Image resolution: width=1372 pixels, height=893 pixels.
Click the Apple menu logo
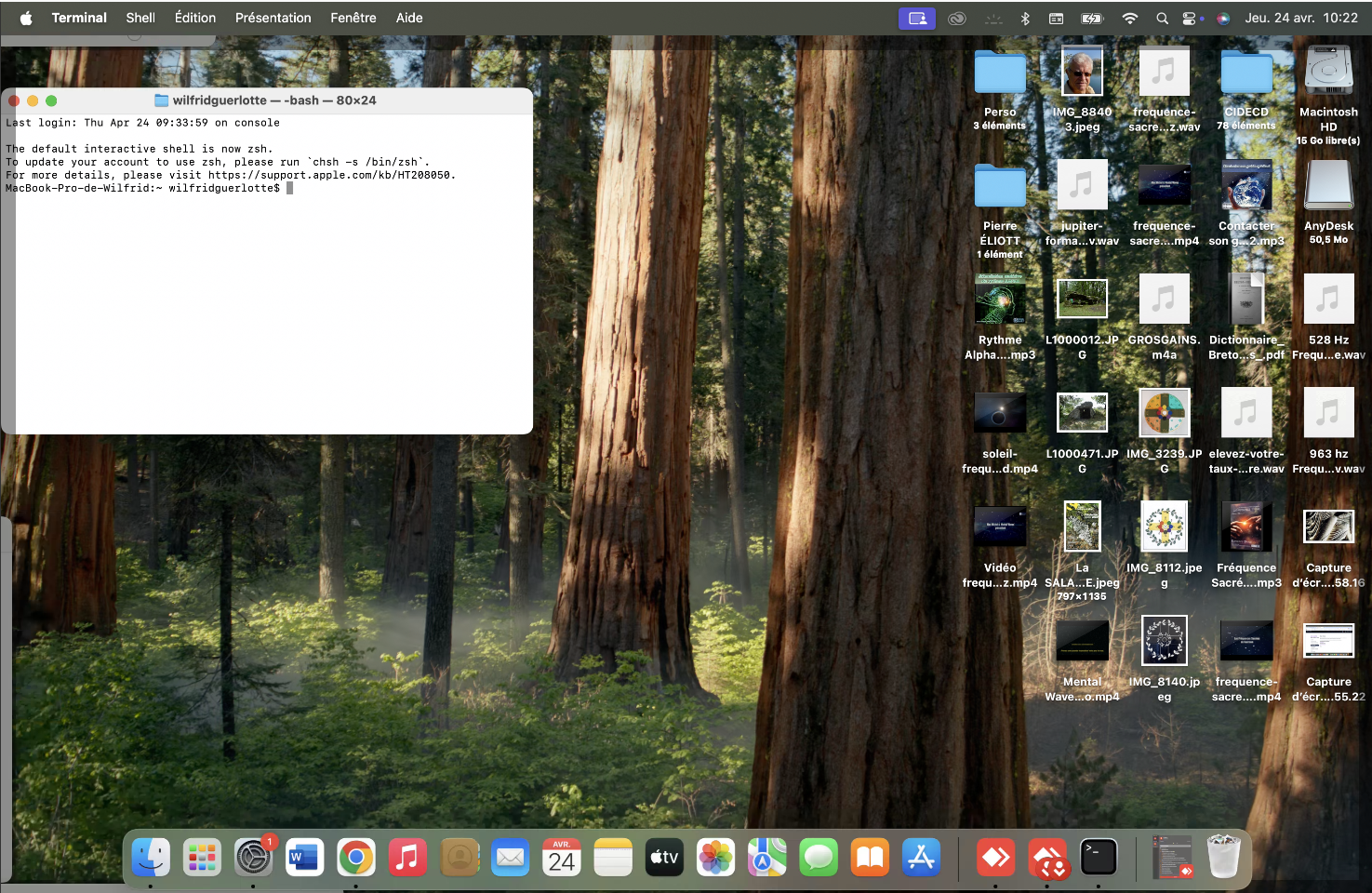coord(26,18)
